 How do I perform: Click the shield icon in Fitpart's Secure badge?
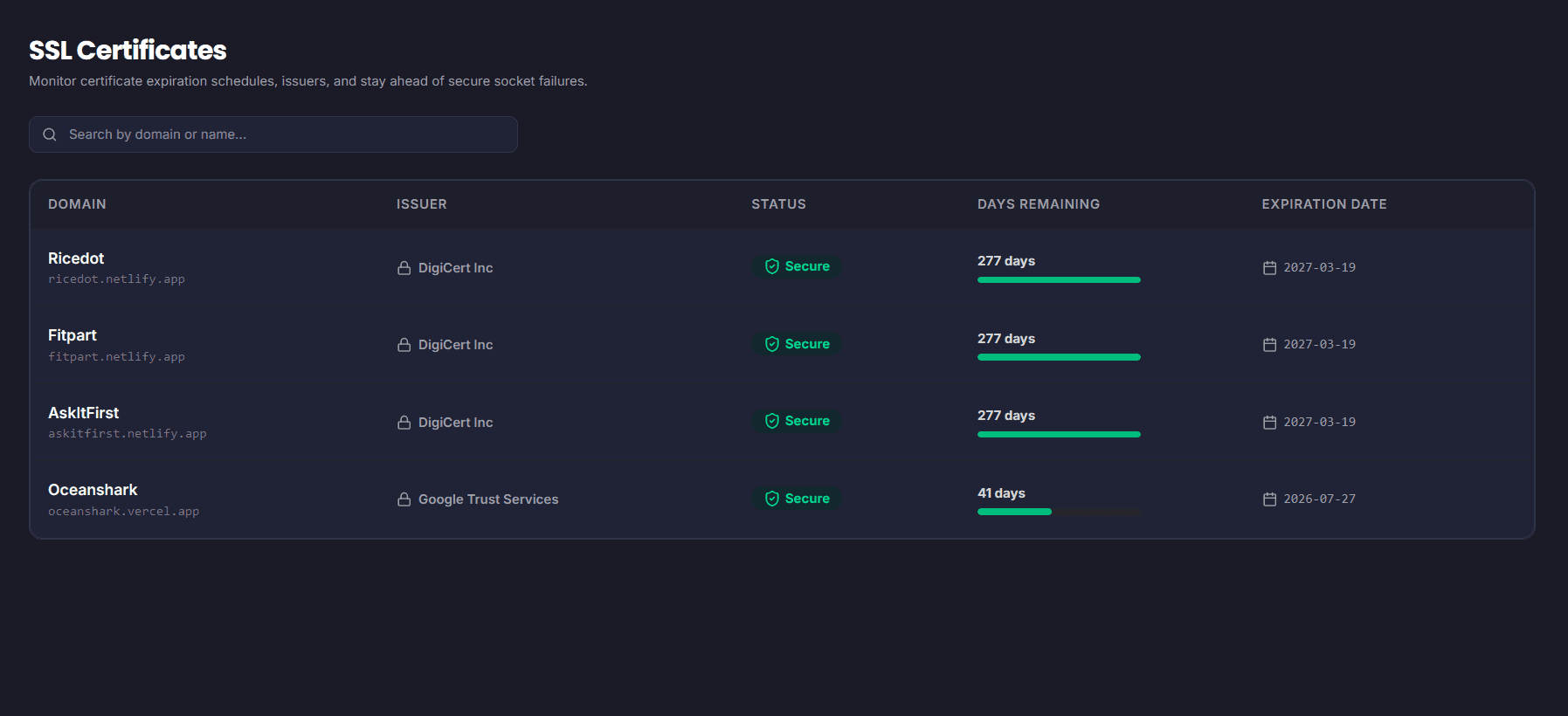tap(772, 344)
